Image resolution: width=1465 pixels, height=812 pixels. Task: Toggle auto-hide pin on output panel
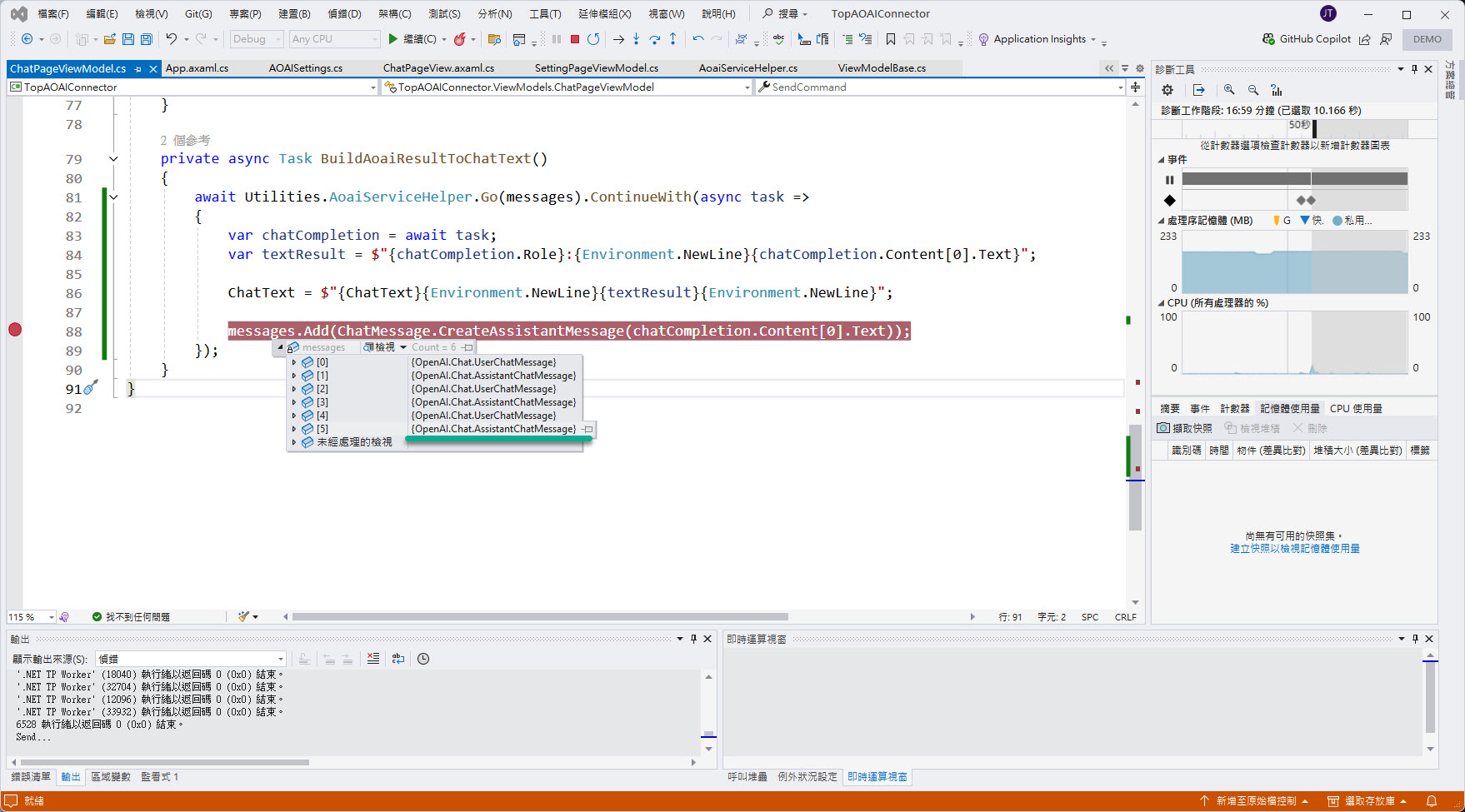(x=693, y=639)
